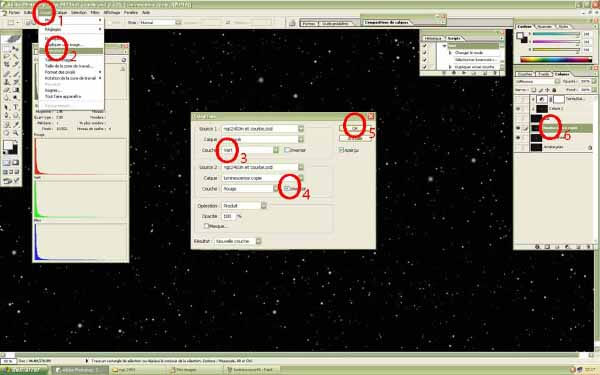
Task: Open the Fichier menu
Action: [x=14, y=13]
